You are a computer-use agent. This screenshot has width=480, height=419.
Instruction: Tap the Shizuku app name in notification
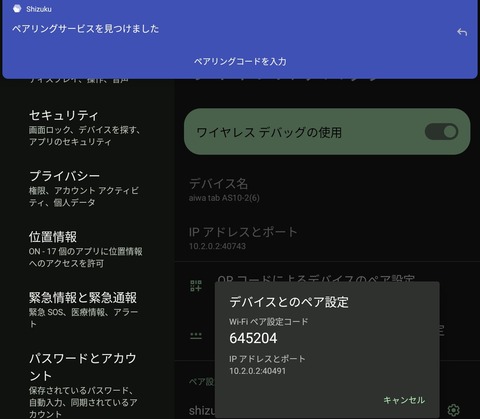(39, 9)
